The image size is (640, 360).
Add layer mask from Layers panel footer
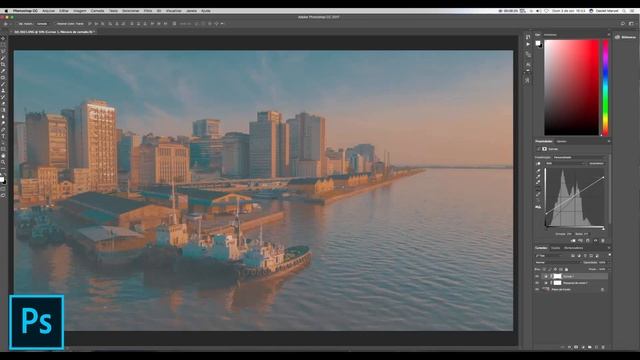[576, 347]
